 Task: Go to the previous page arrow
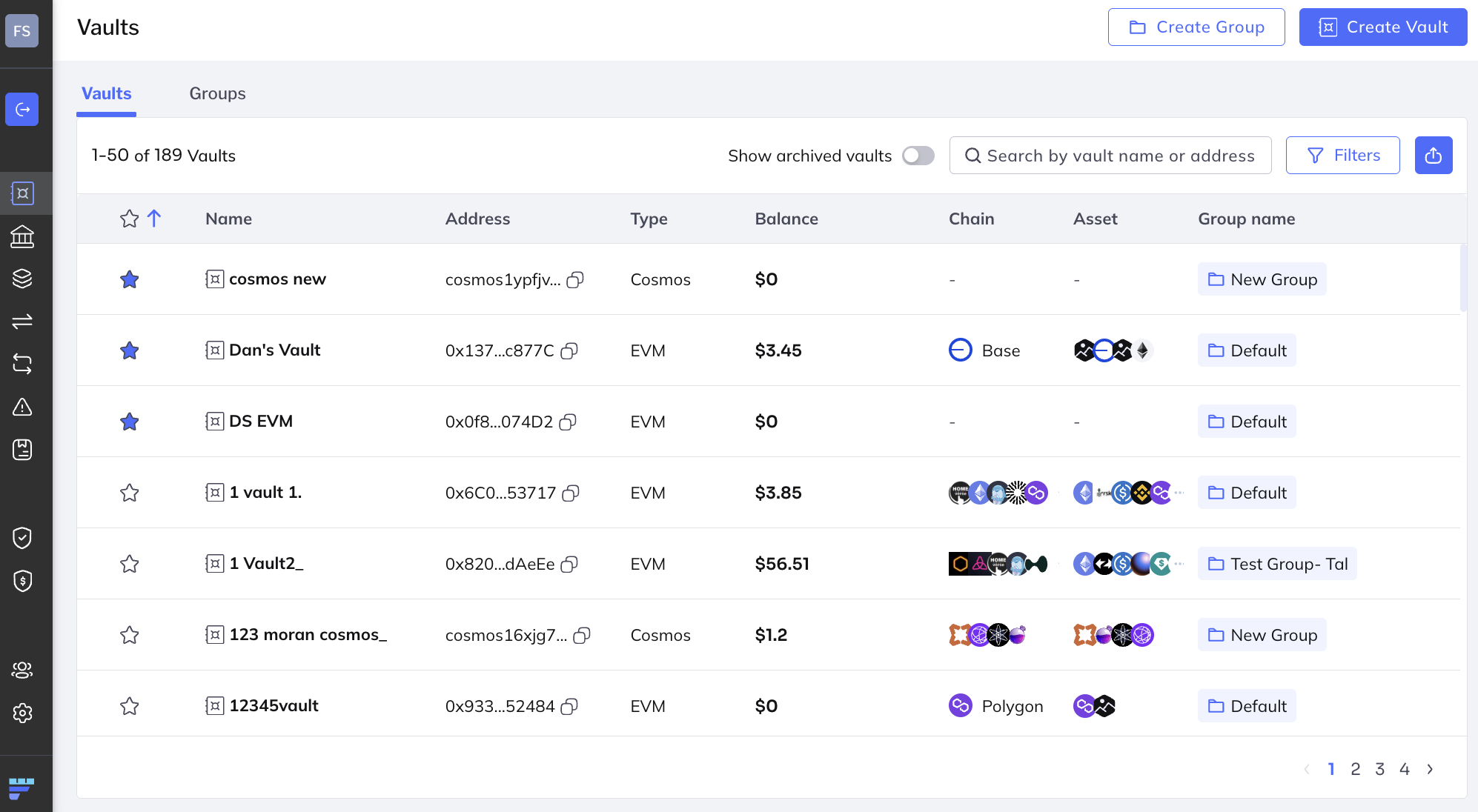[1307, 769]
